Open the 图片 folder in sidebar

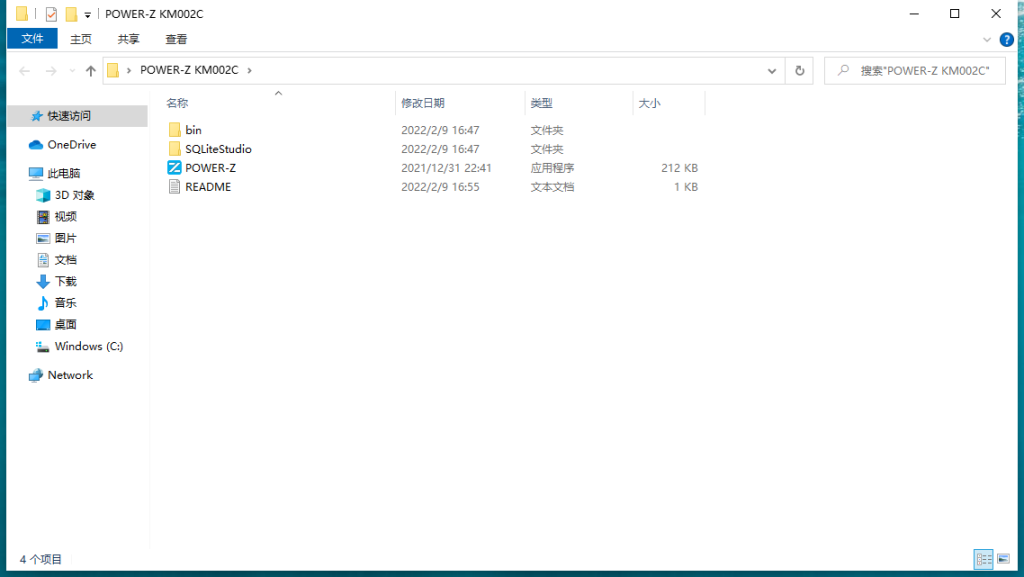tap(57, 238)
